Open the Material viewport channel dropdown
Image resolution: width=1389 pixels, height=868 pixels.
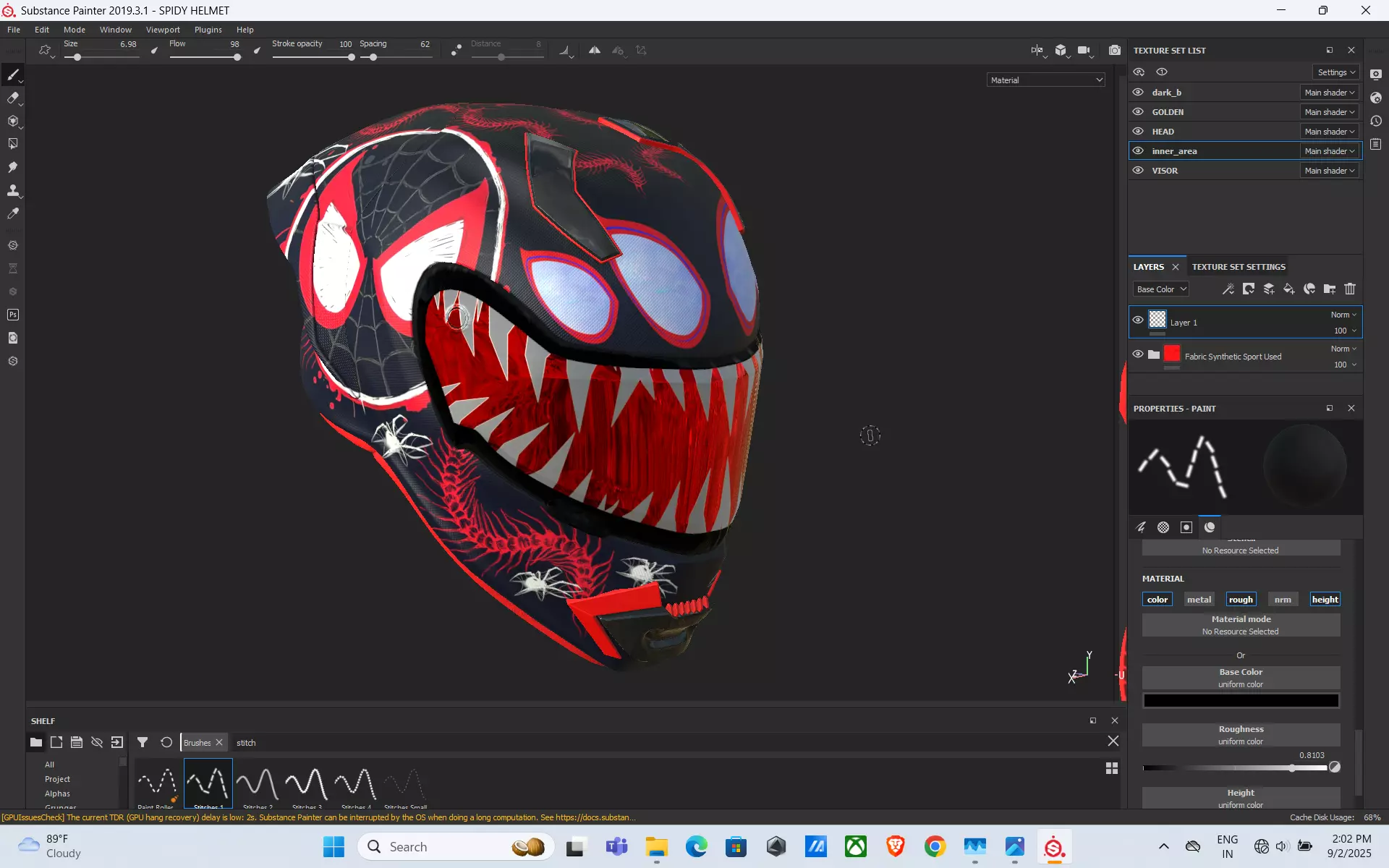1045,80
